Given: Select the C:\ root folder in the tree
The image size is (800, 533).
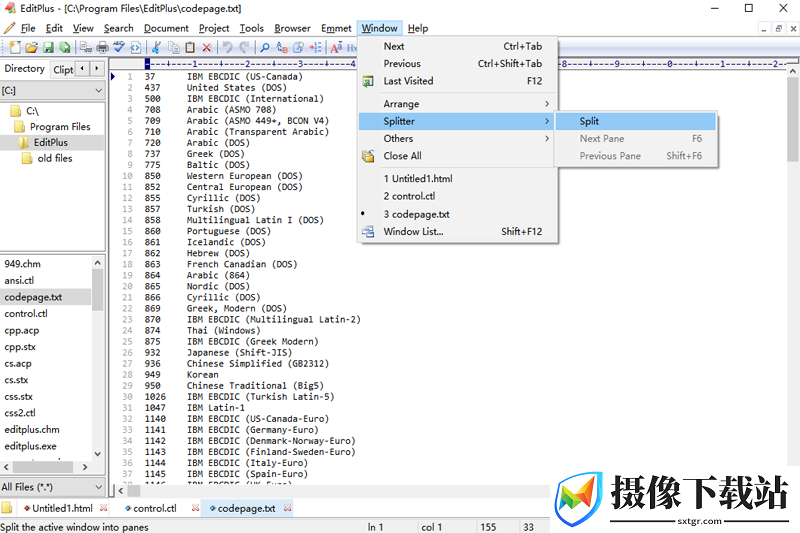Looking at the screenshot, I should pyautogui.click(x=32, y=111).
